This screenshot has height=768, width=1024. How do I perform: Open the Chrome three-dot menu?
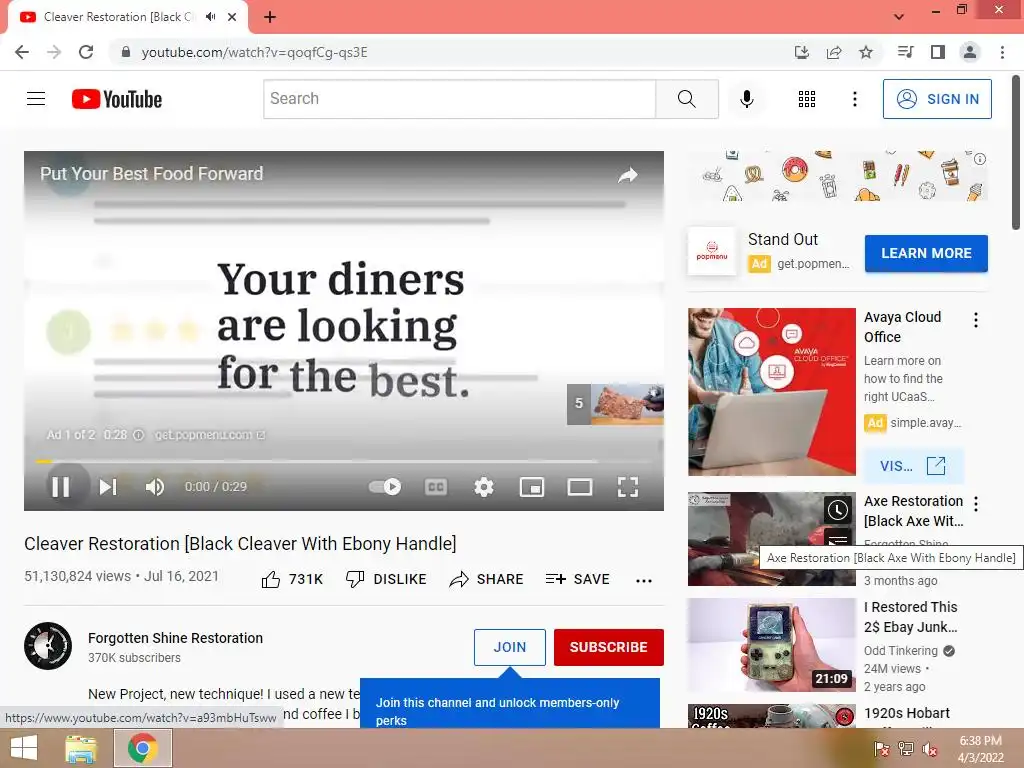pos(1002,52)
